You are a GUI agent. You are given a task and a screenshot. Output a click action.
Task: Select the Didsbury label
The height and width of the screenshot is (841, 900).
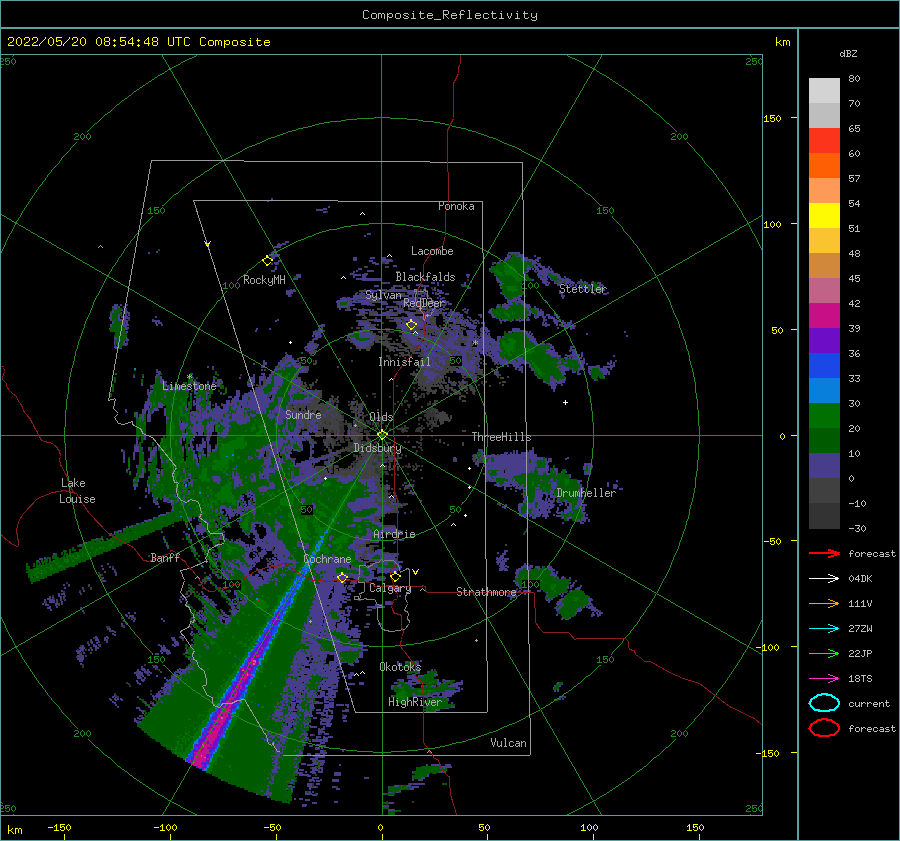click(377, 448)
